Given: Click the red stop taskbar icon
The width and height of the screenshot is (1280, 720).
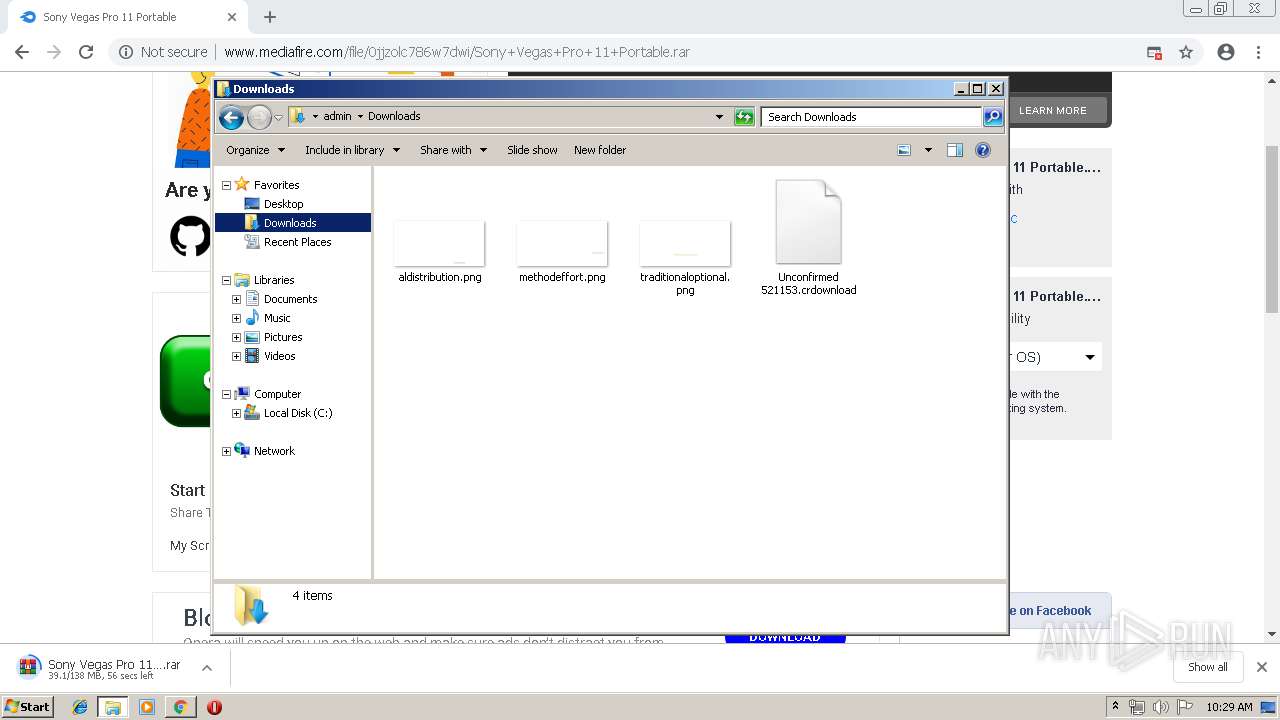Looking at the screenshot, I should pyautogui.click(x=214, y=707).
